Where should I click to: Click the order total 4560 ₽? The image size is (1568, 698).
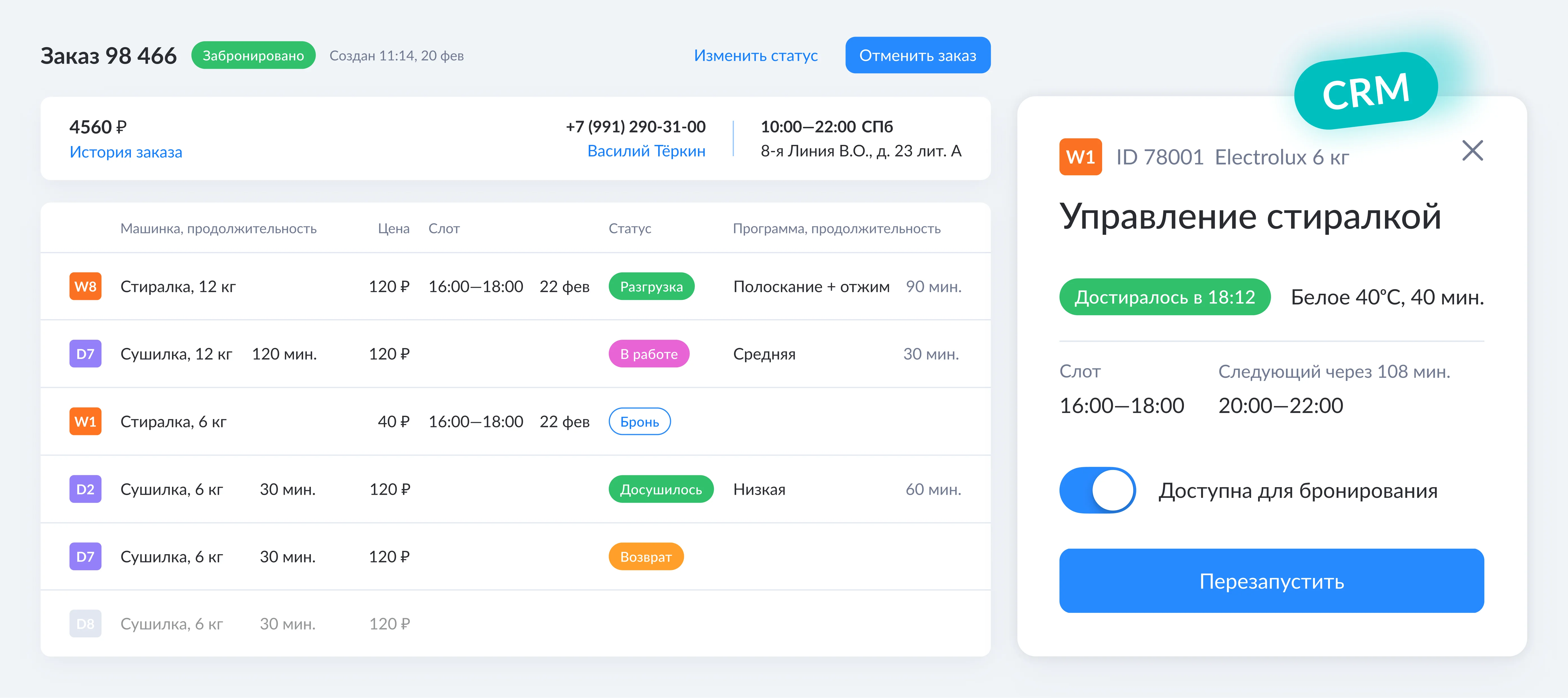click(98, 127)
